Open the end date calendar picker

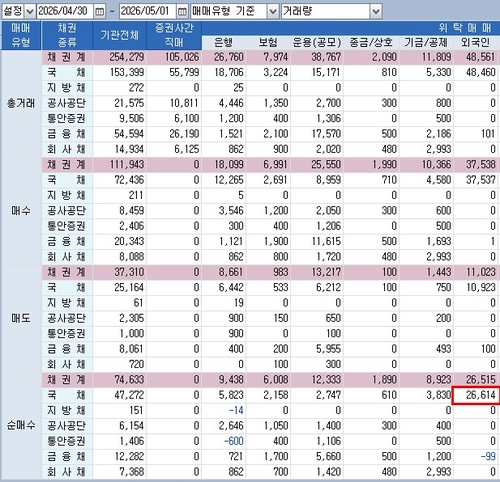click(182, 12)
